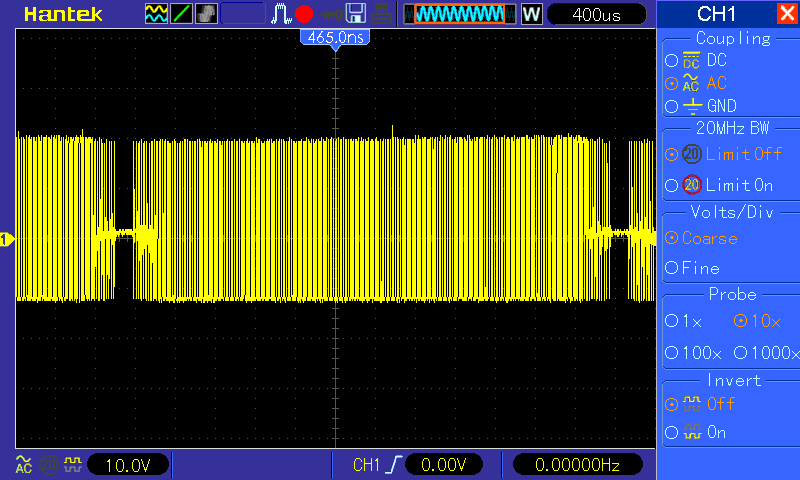Viewport: 800px width, 480px height.
Task: Close the CH1 settings panel
Action: pyautogui.click(x=787, y=13)
